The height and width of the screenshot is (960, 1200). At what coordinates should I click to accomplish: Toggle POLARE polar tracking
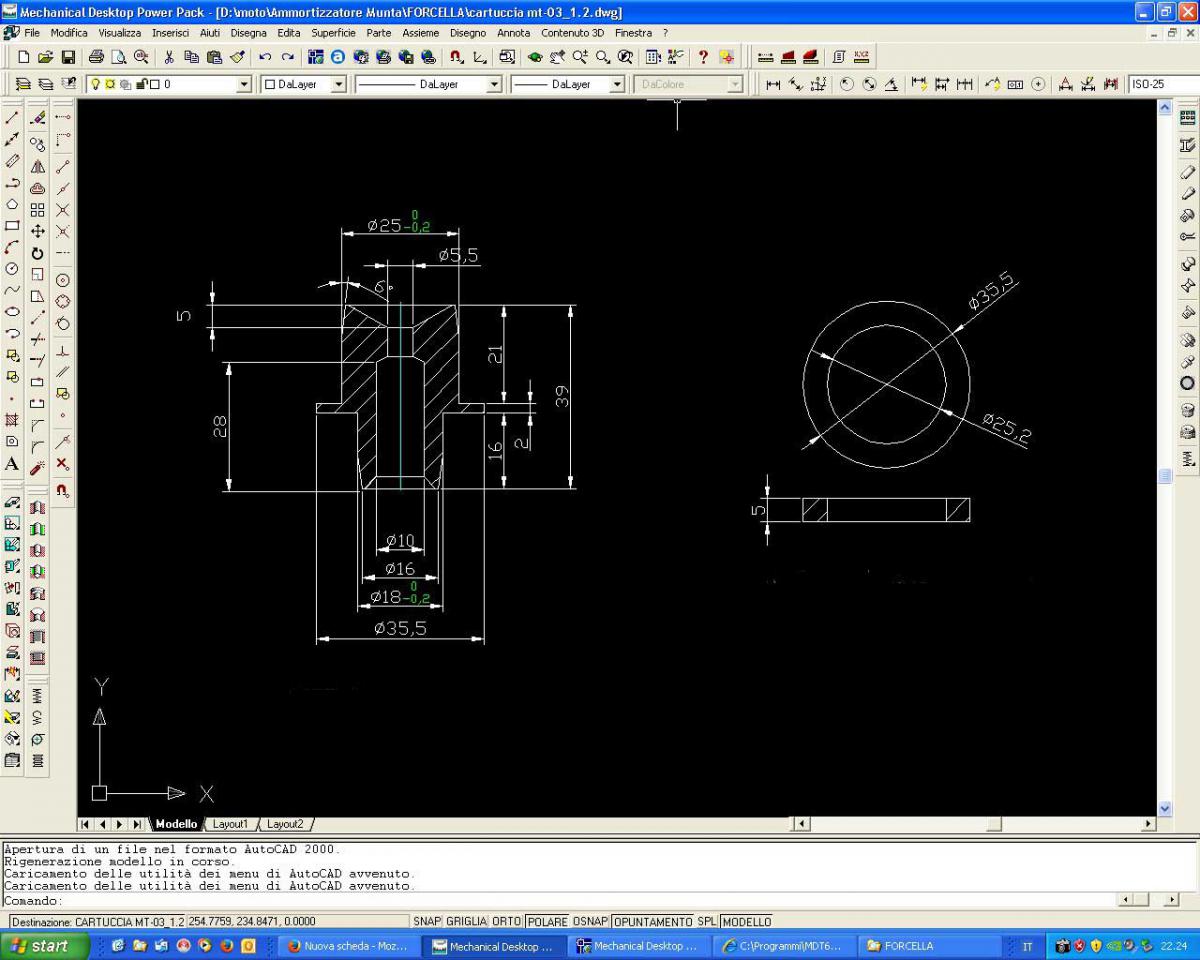click(x=547, y=921)
